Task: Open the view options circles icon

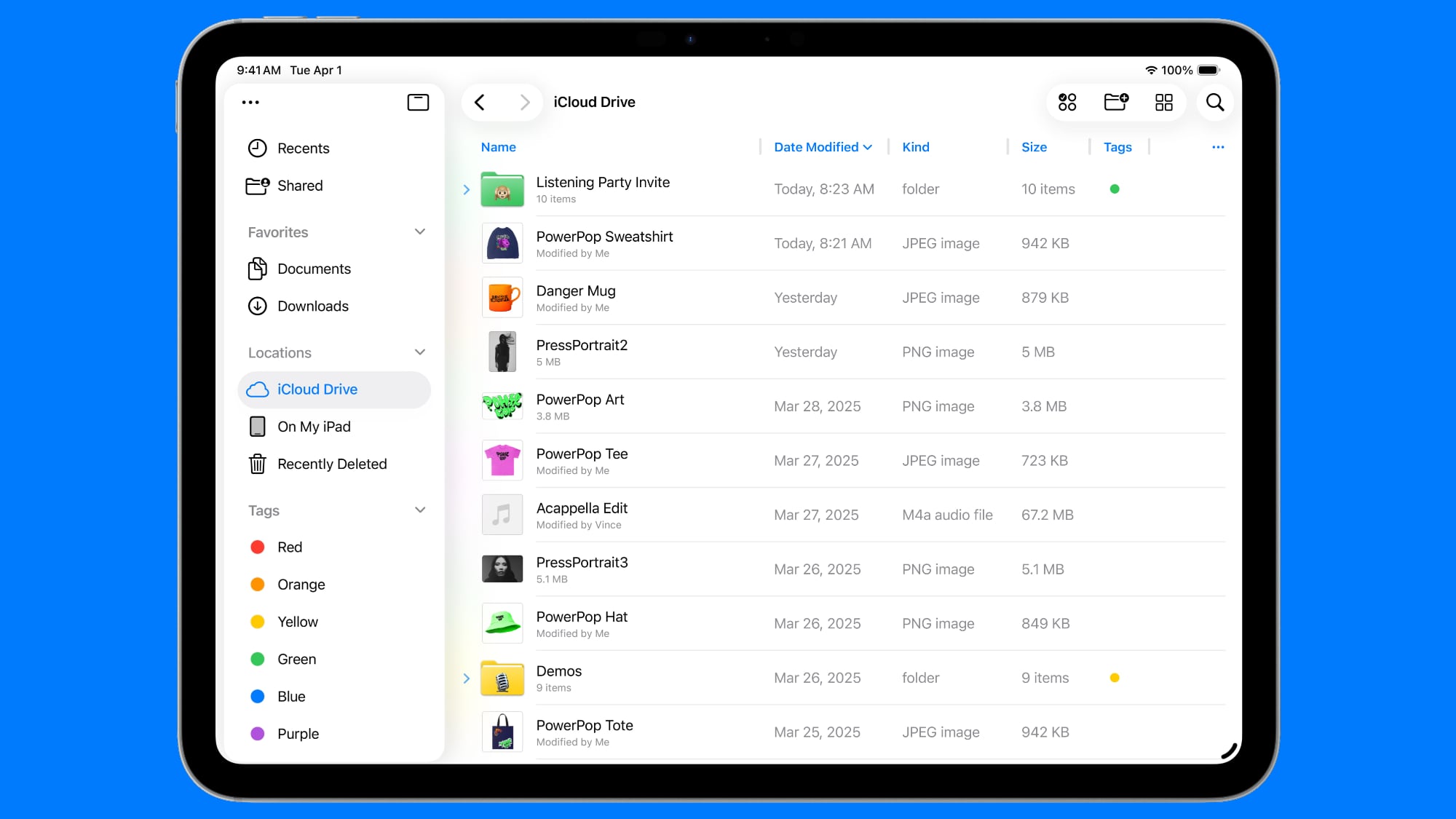Action: pos(1067,103)
